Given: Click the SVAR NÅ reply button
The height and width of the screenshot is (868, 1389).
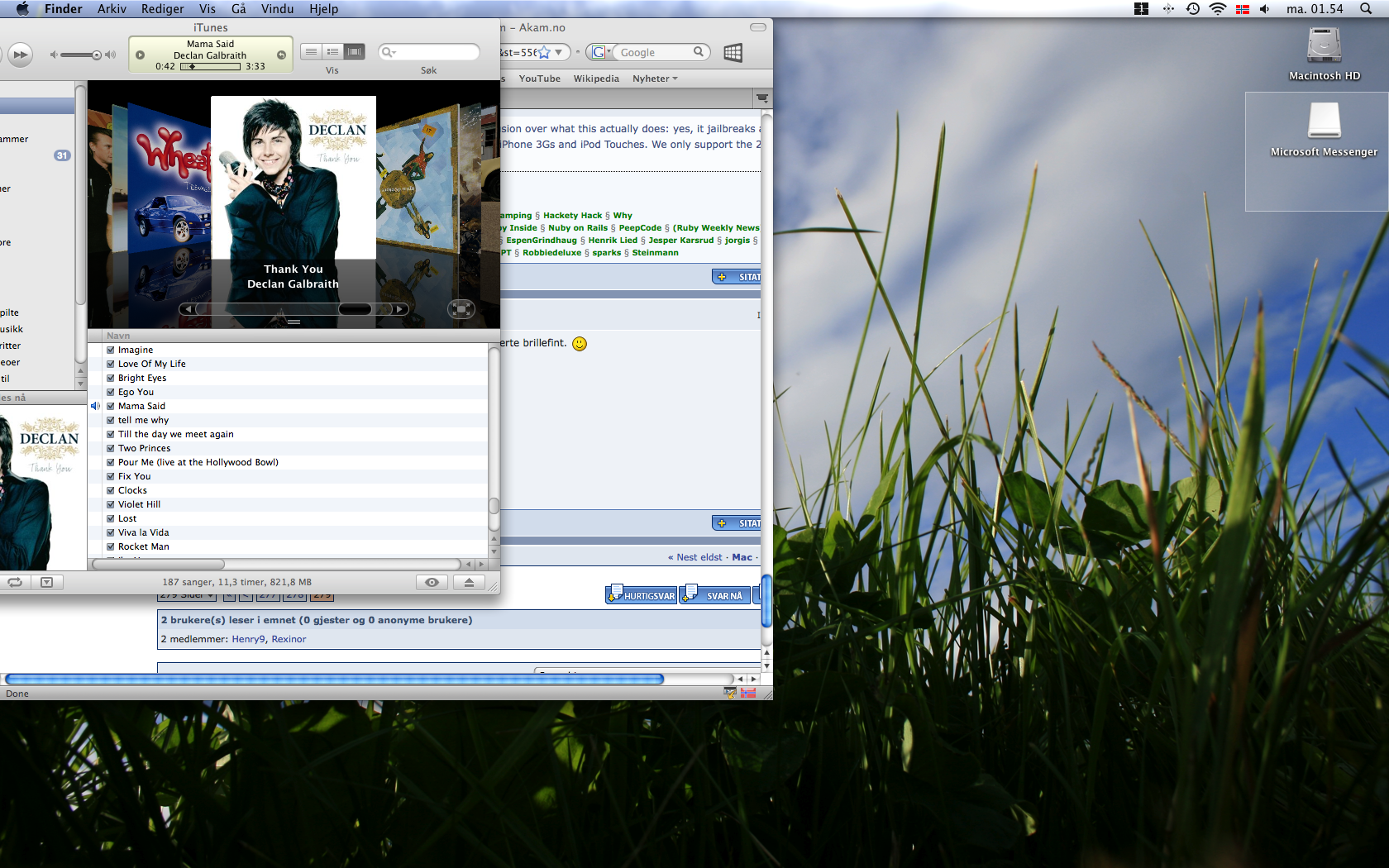Looking at the screenshot, I should [714, 594].
